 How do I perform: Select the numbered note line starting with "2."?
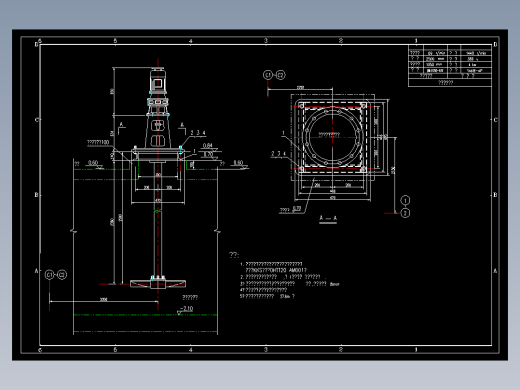point(282,277)
